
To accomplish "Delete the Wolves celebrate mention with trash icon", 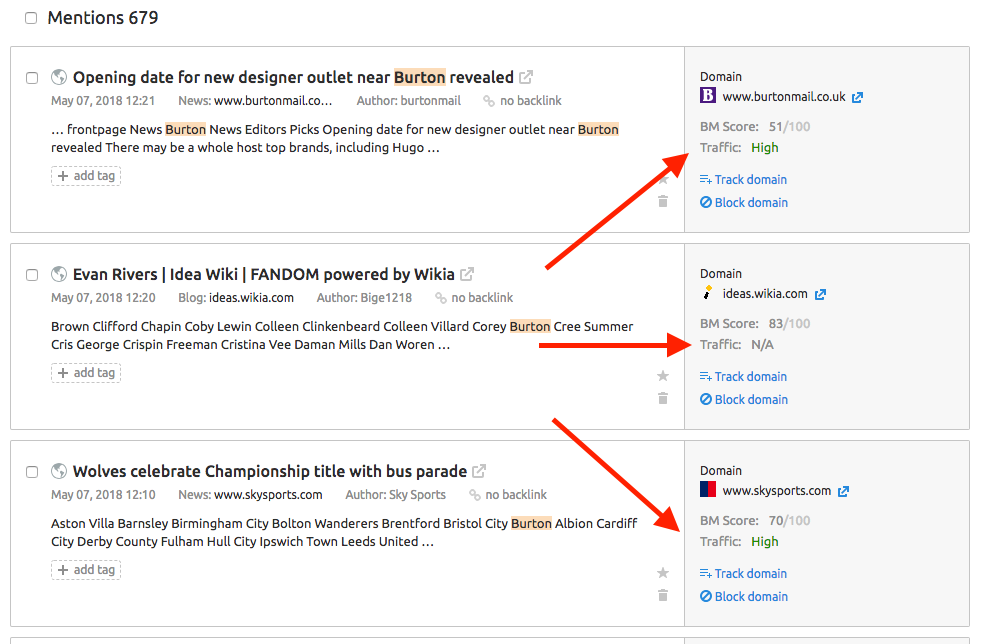I will pos(663,595).
